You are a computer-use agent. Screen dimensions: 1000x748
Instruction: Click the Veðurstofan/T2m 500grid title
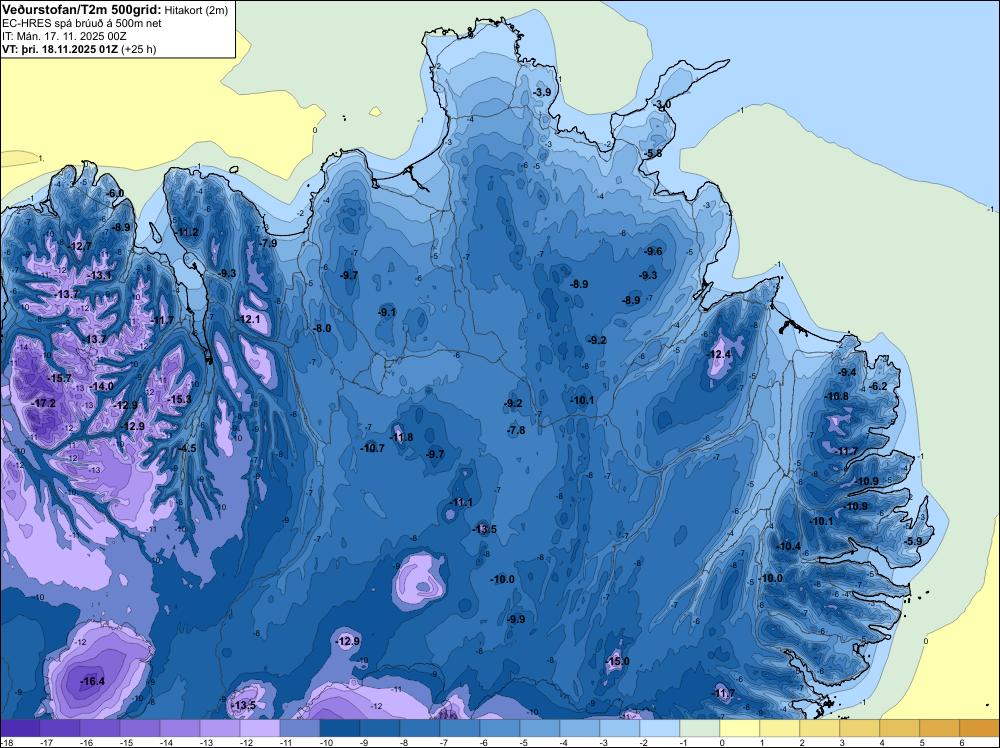point(82,10)
